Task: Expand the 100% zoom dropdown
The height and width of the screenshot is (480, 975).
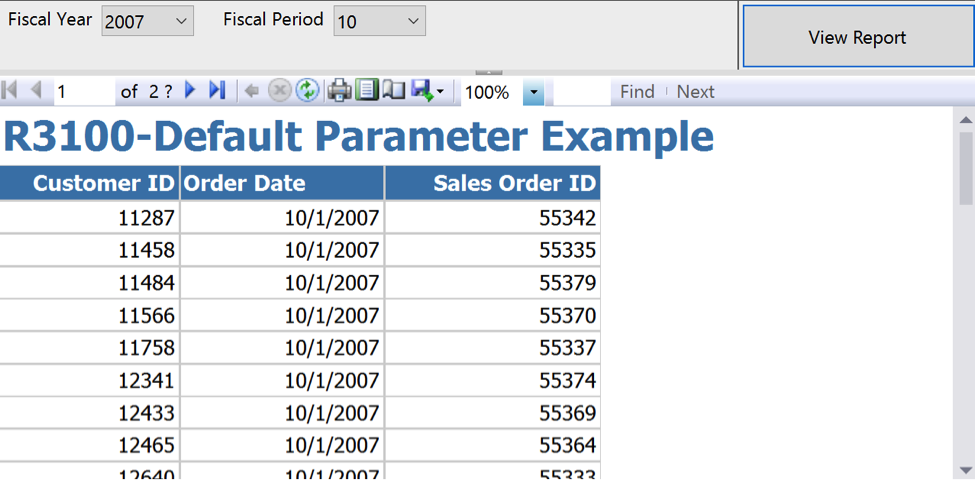Action: click(533, 93)
